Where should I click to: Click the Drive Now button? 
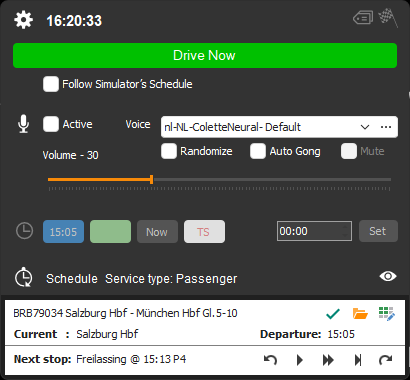click(205, 55)
